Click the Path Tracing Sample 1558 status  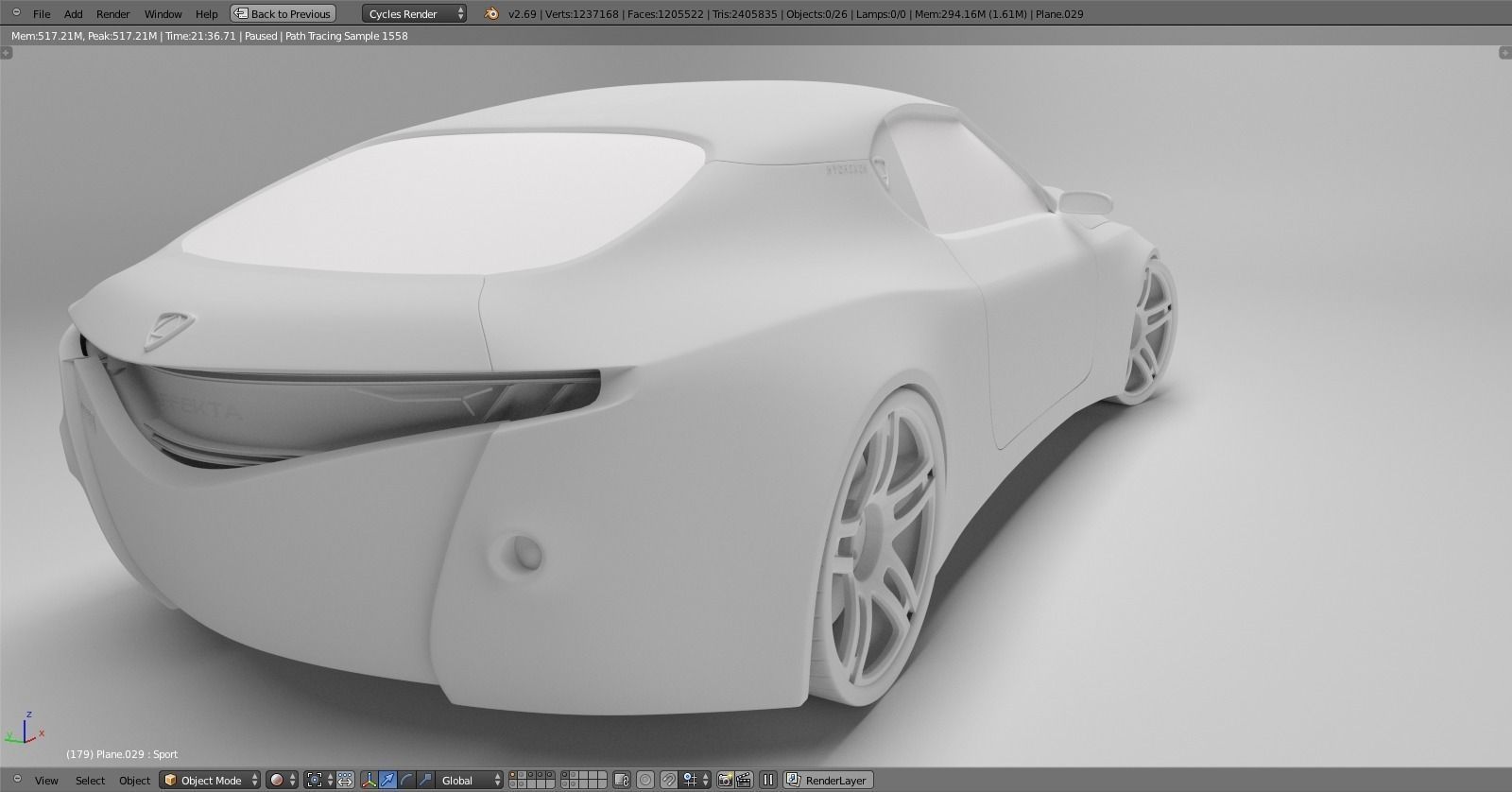[346, 36]
